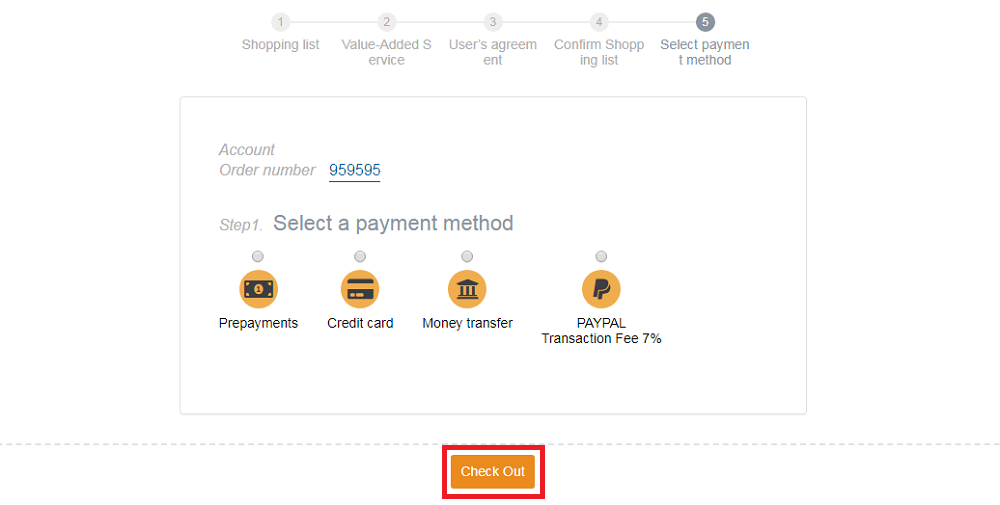This screenshot has width=1000, height=505.
Task: Choose the PAYPAL radio button
Action: click(x=601, y=256)
